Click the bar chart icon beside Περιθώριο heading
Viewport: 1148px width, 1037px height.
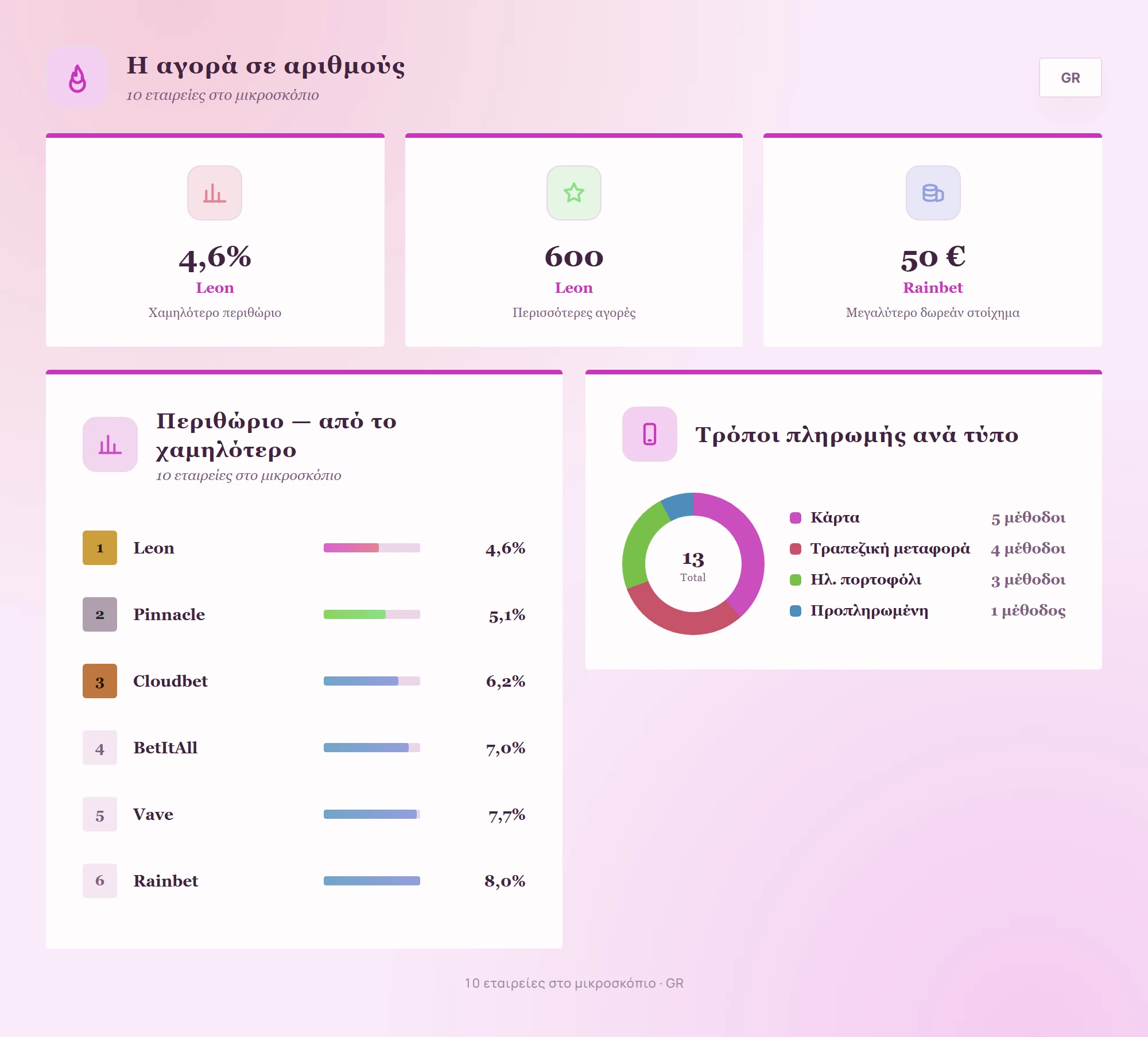(110, 444)
